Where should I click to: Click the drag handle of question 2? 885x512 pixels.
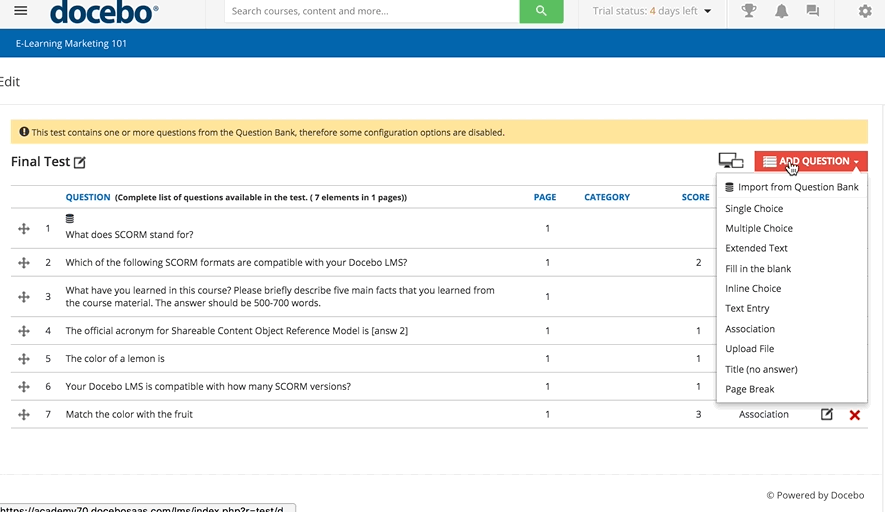click(x=24, y=262)
